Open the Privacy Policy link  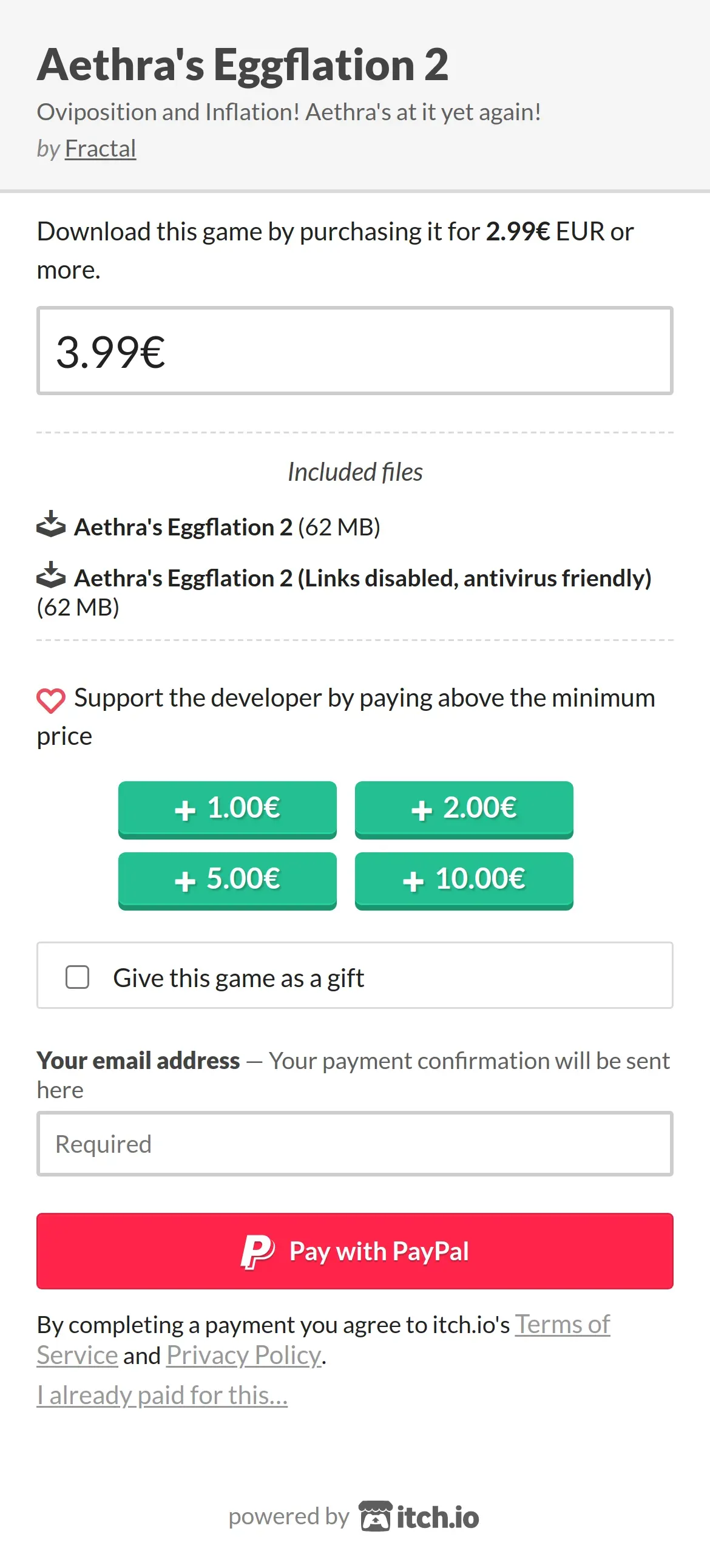tap(243, 1355)
